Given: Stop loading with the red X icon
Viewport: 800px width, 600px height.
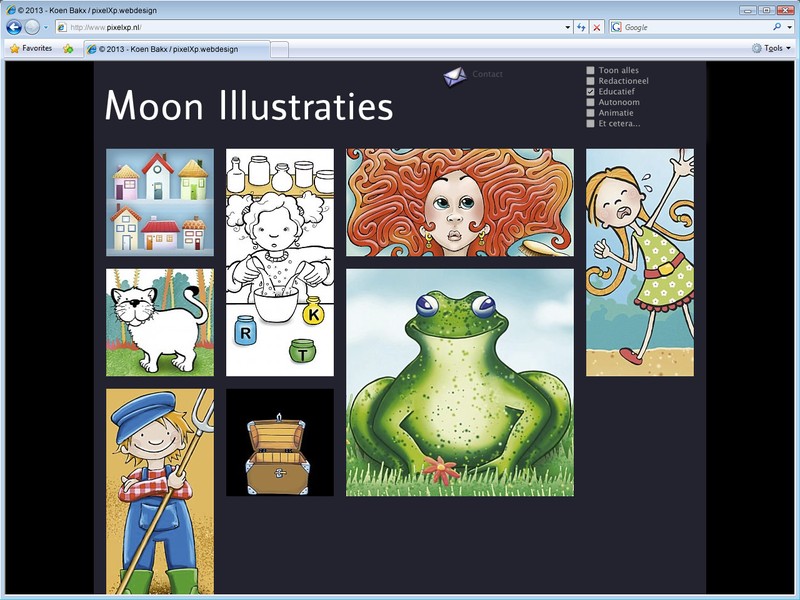Looking at the screenshot, I should click(597, 27).
